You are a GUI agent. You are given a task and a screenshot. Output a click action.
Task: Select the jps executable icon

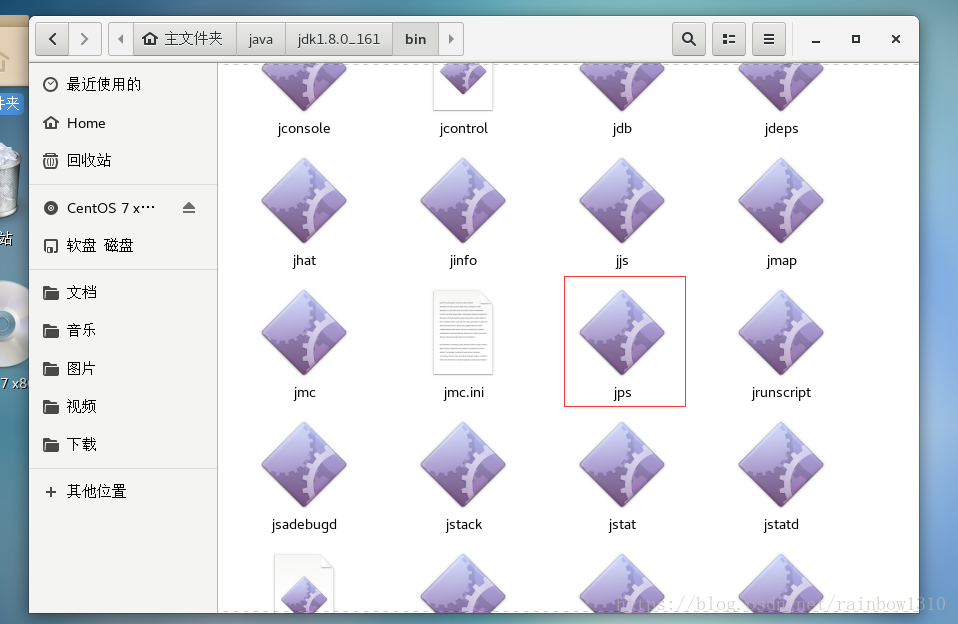[622, 332]
